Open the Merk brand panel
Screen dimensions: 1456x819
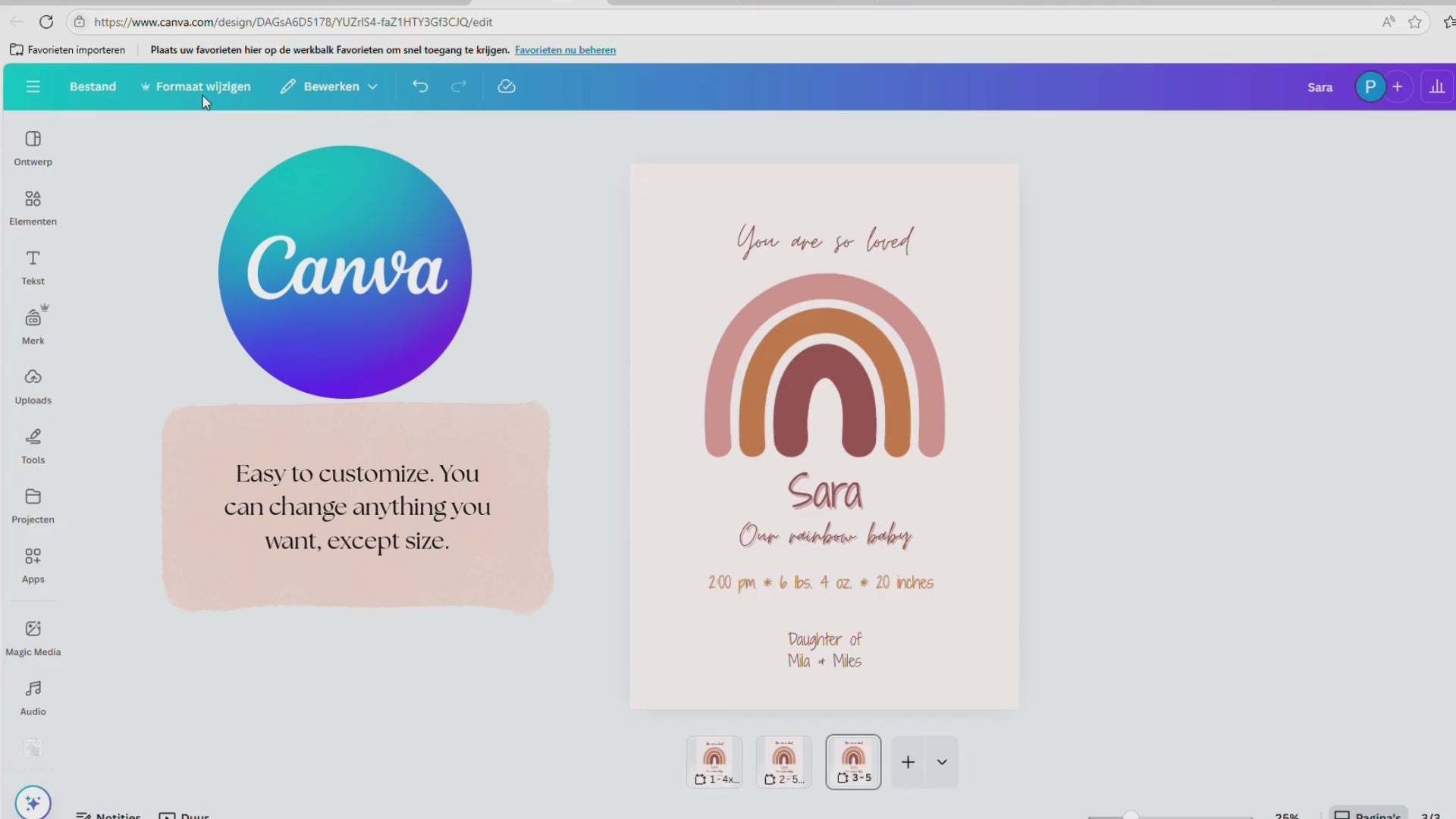pyautogui.click(x=33, y=327)
